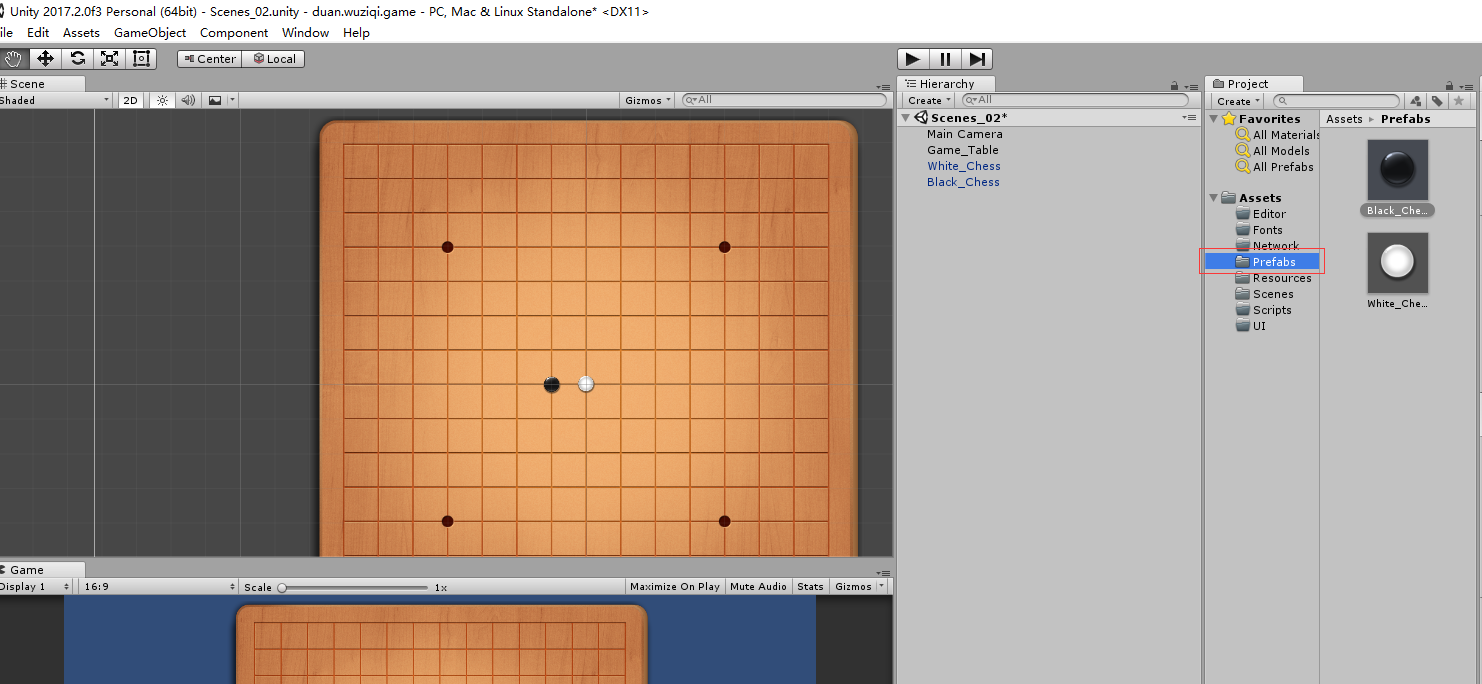Select the Rotate tool
The height and width of the screenshot is (684, 1482).
pos(77,58)
